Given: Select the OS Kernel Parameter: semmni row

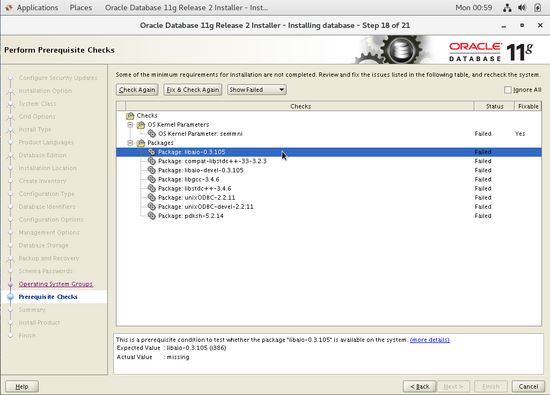Looking at the screenshot, I should click(329, 134).
